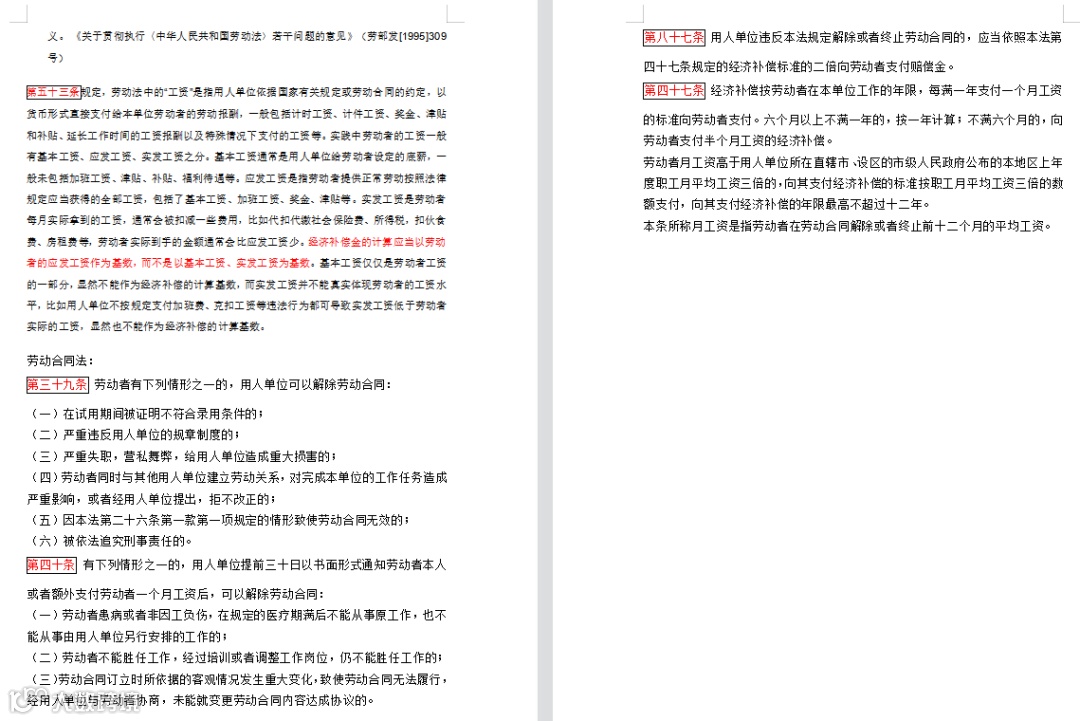Screen dimensions: 1080x721
Task: Click the line 四十七条规定的经济补偿标准的二倍
Action: click(800, 67)
